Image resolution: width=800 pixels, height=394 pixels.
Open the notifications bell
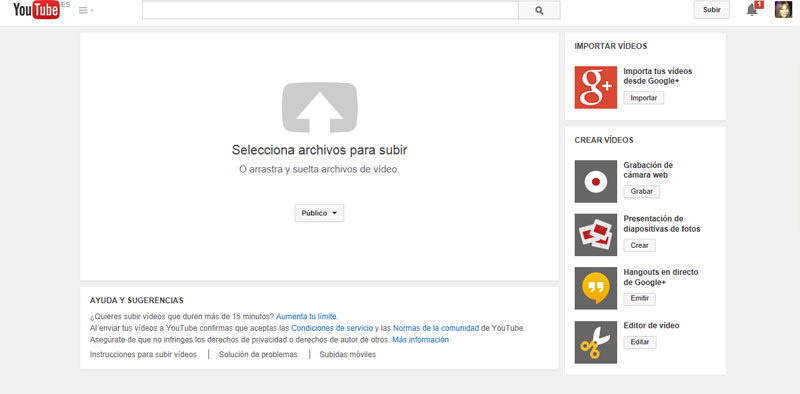[752, 10]
